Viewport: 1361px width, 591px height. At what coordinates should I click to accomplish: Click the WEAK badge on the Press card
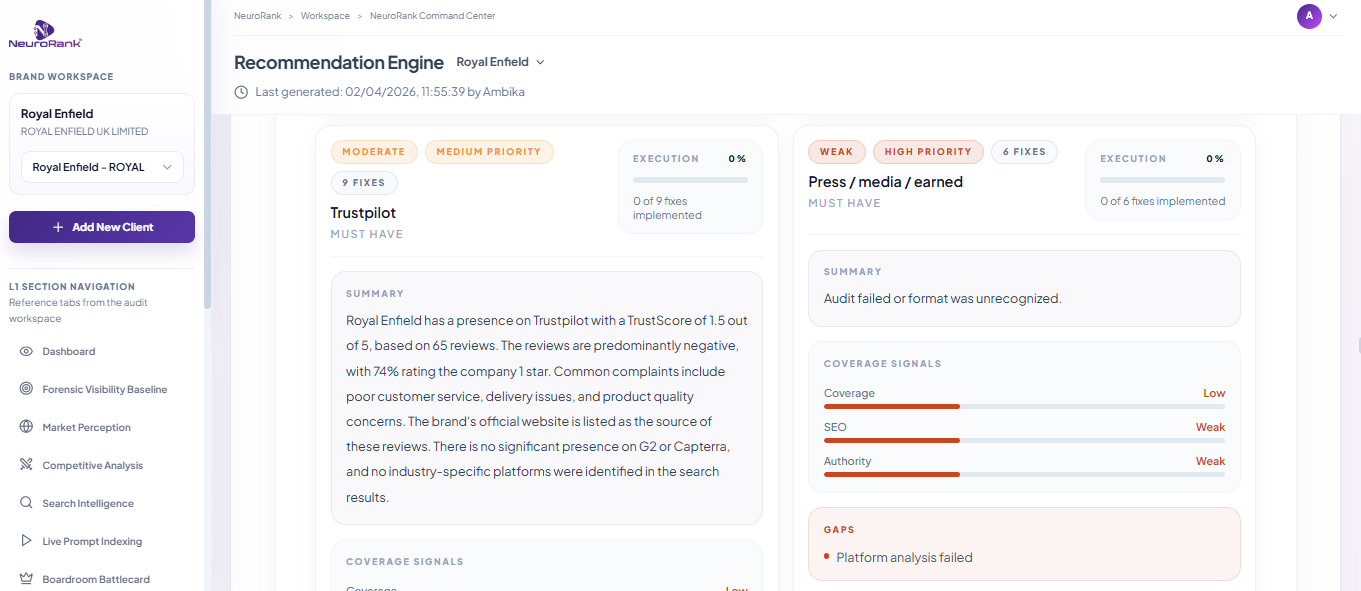coord(836,152)
